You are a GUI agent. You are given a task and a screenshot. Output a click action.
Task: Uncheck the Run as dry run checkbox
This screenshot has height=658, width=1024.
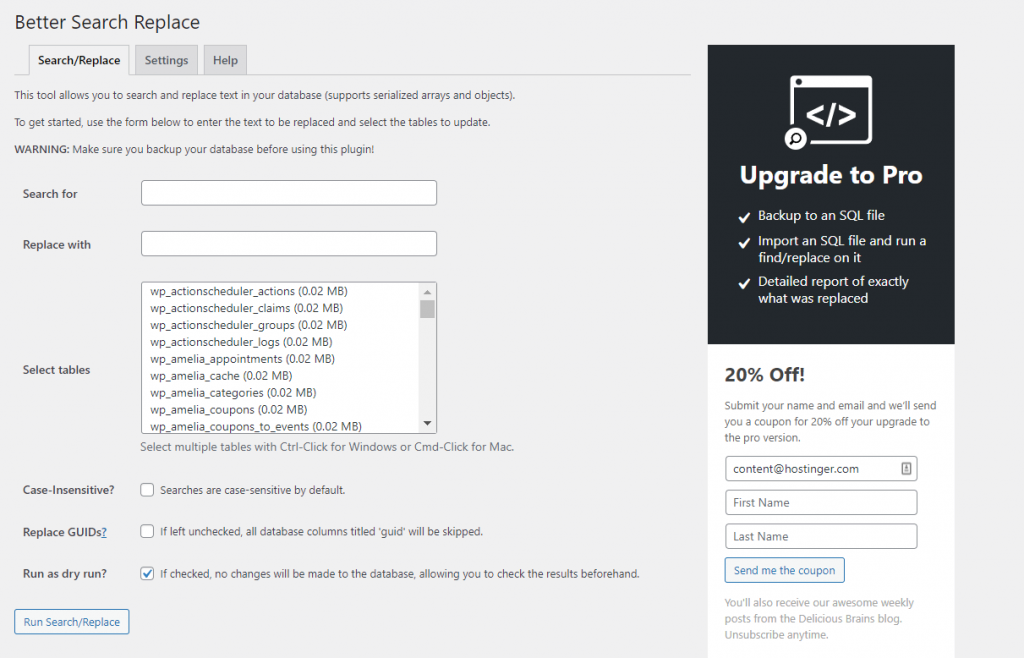click(x=147, y=573)
